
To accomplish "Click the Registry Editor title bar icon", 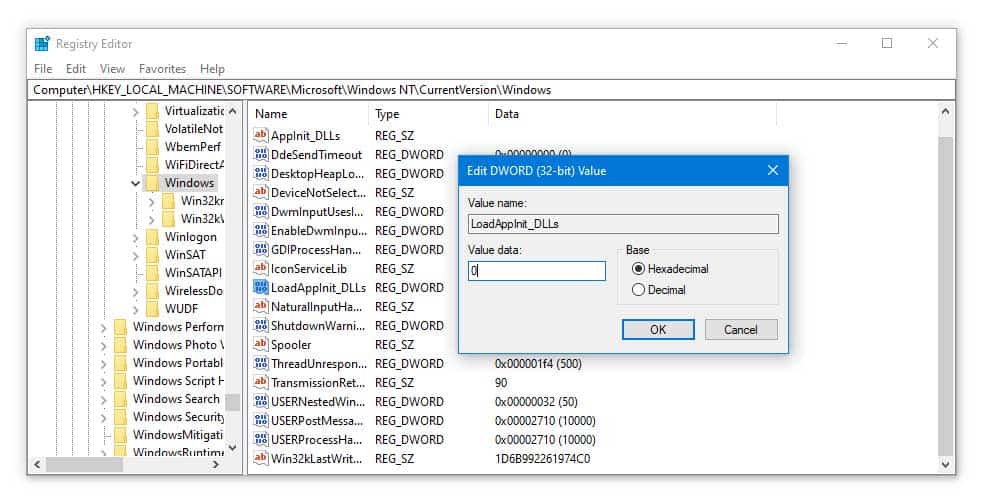I will (x=42, y=43).
